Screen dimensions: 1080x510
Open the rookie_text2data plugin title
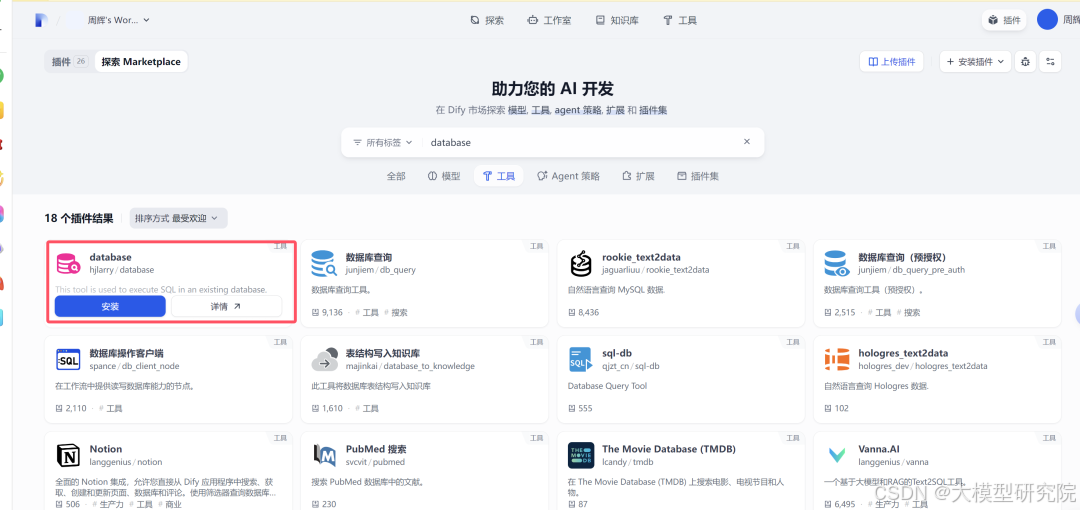click(x=641, y=257)
